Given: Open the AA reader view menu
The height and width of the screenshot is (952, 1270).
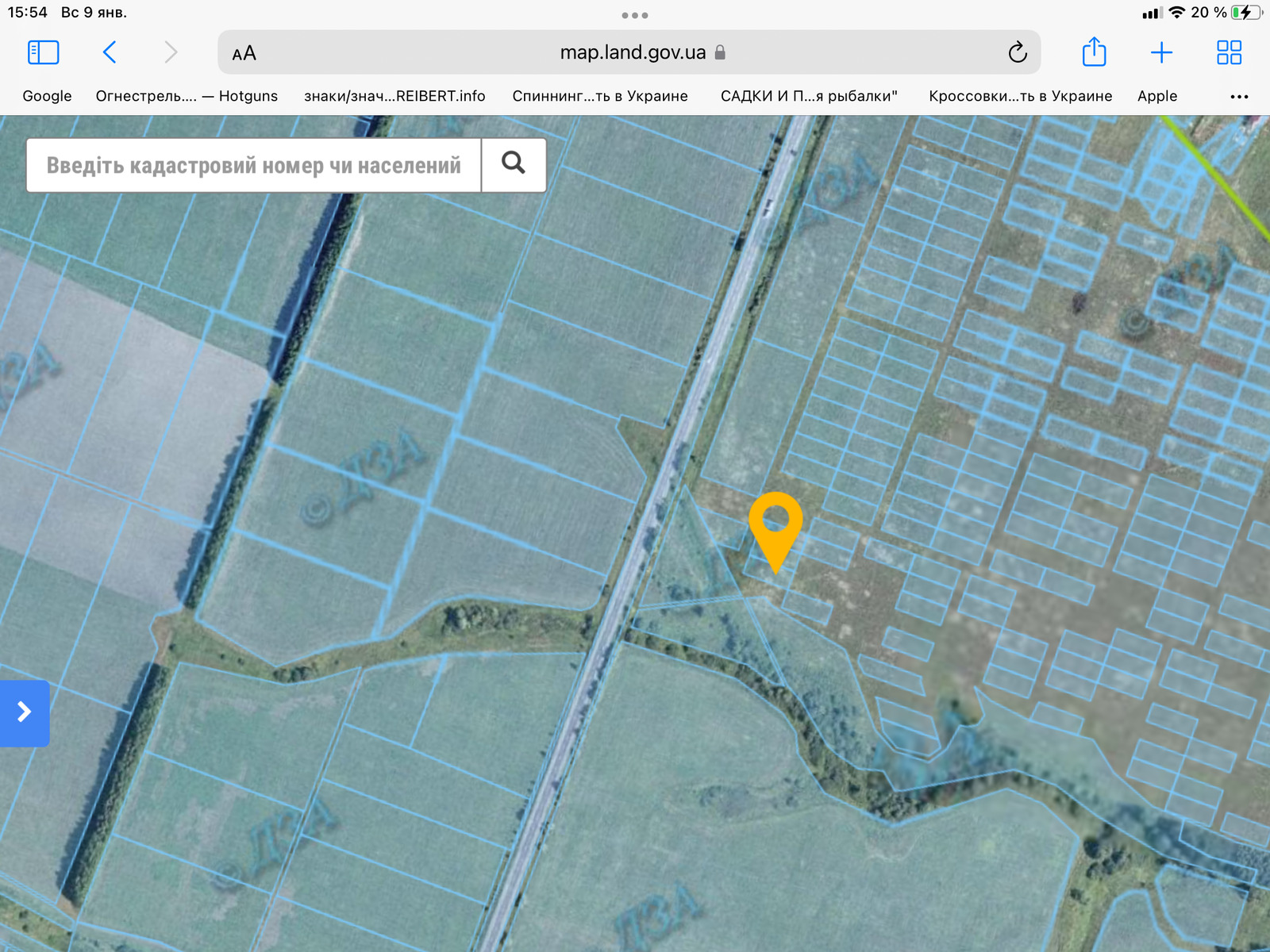Looking at the screenshot, I should pos(244,53).
